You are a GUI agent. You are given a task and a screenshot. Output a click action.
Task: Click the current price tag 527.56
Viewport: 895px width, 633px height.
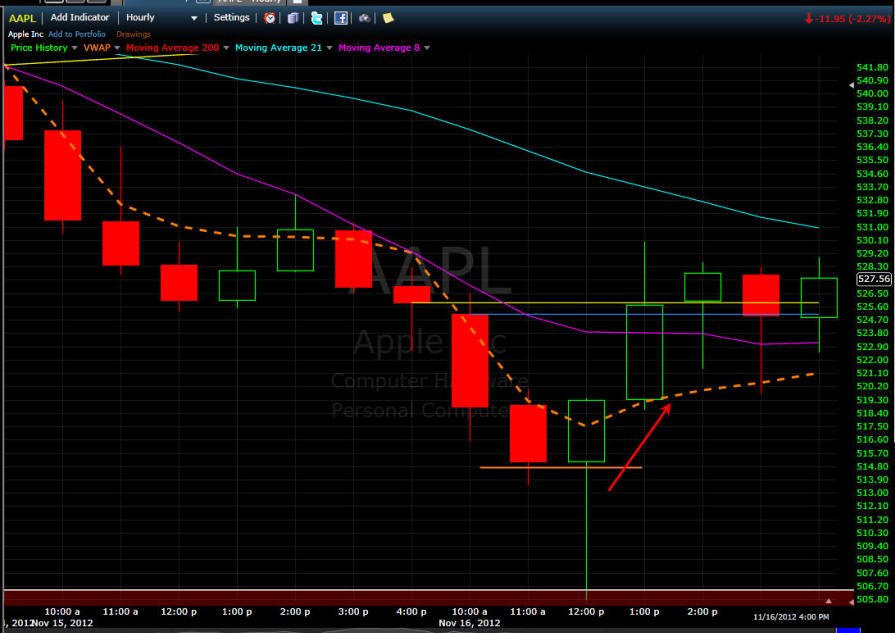874,279
